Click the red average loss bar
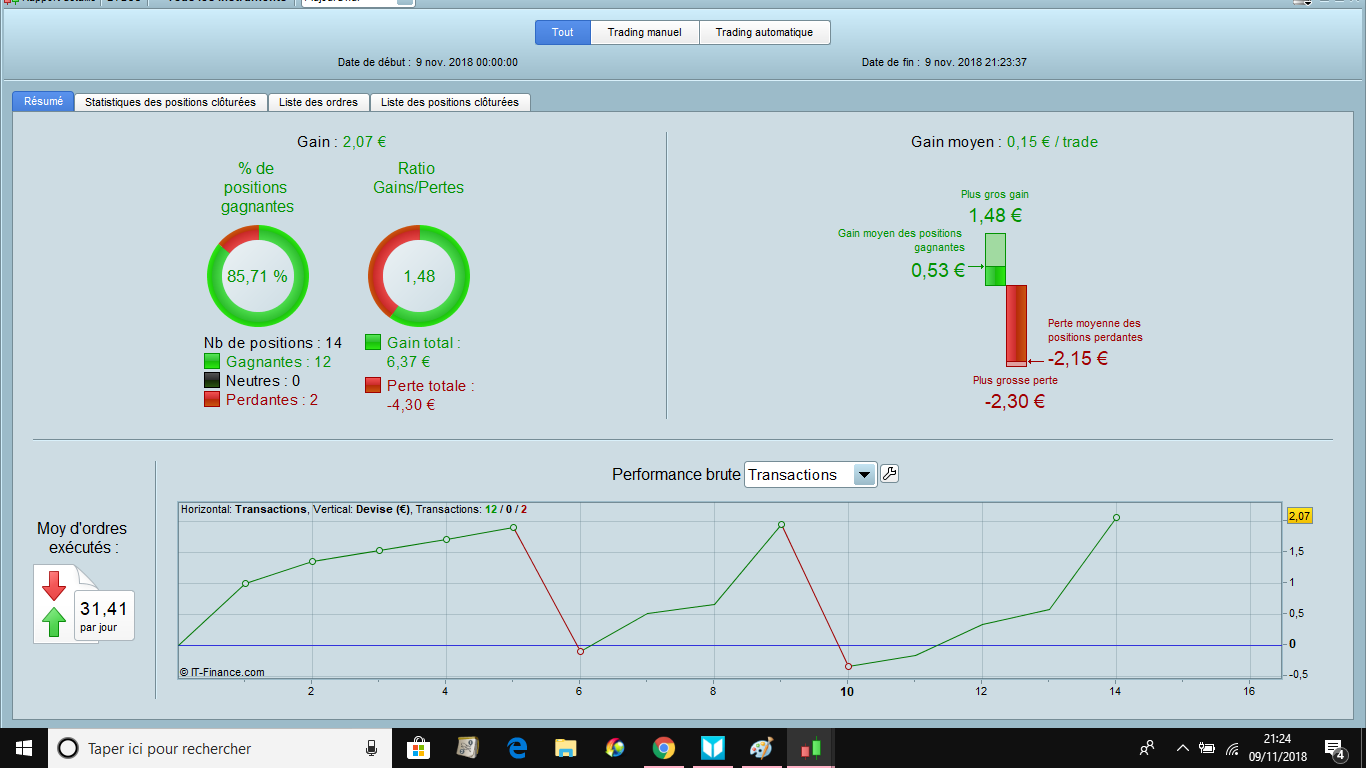This screenshot has height=768, width=1366. coord(1016,323)
